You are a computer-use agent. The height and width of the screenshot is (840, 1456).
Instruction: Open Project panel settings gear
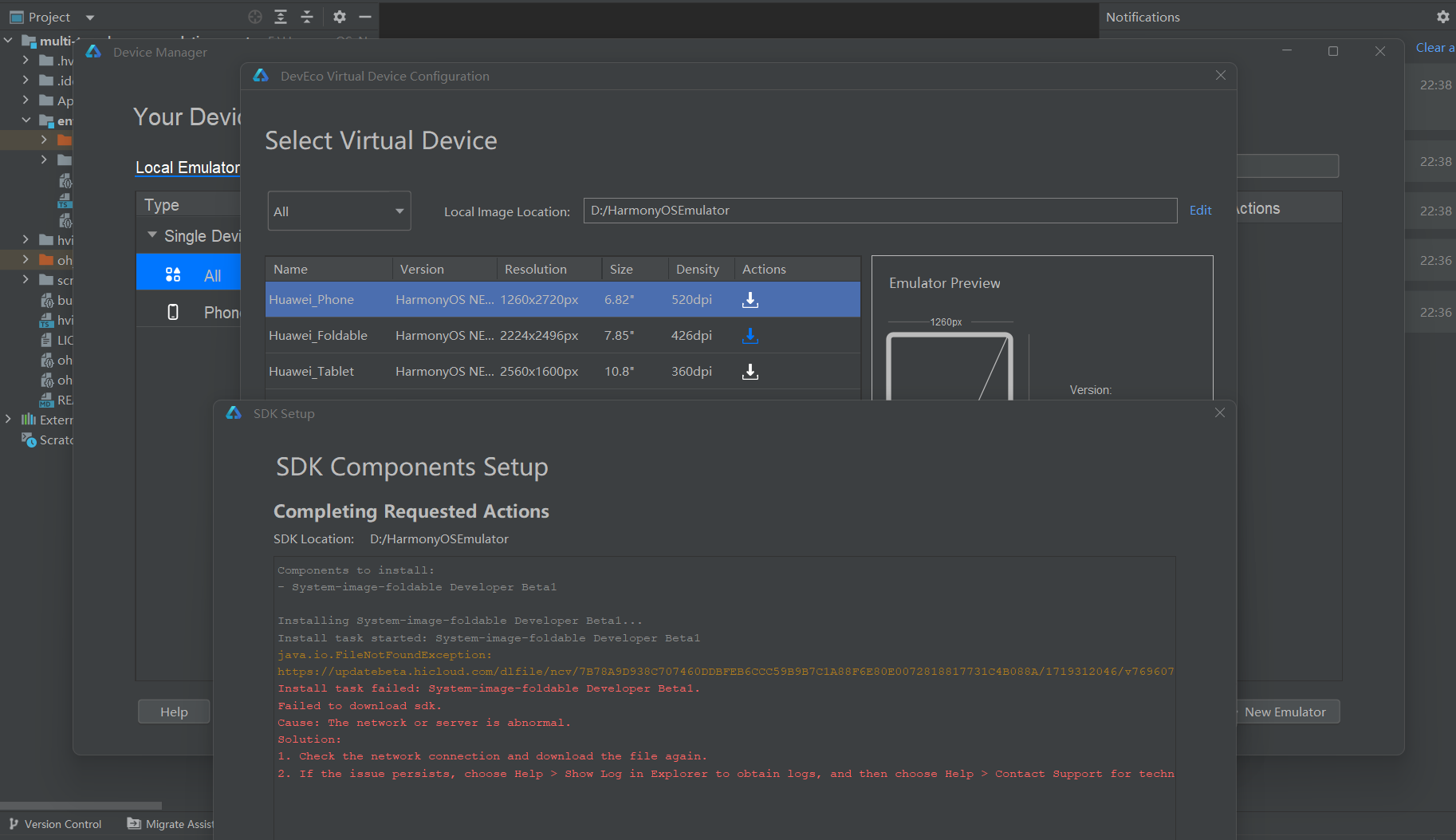click(340, 17)
